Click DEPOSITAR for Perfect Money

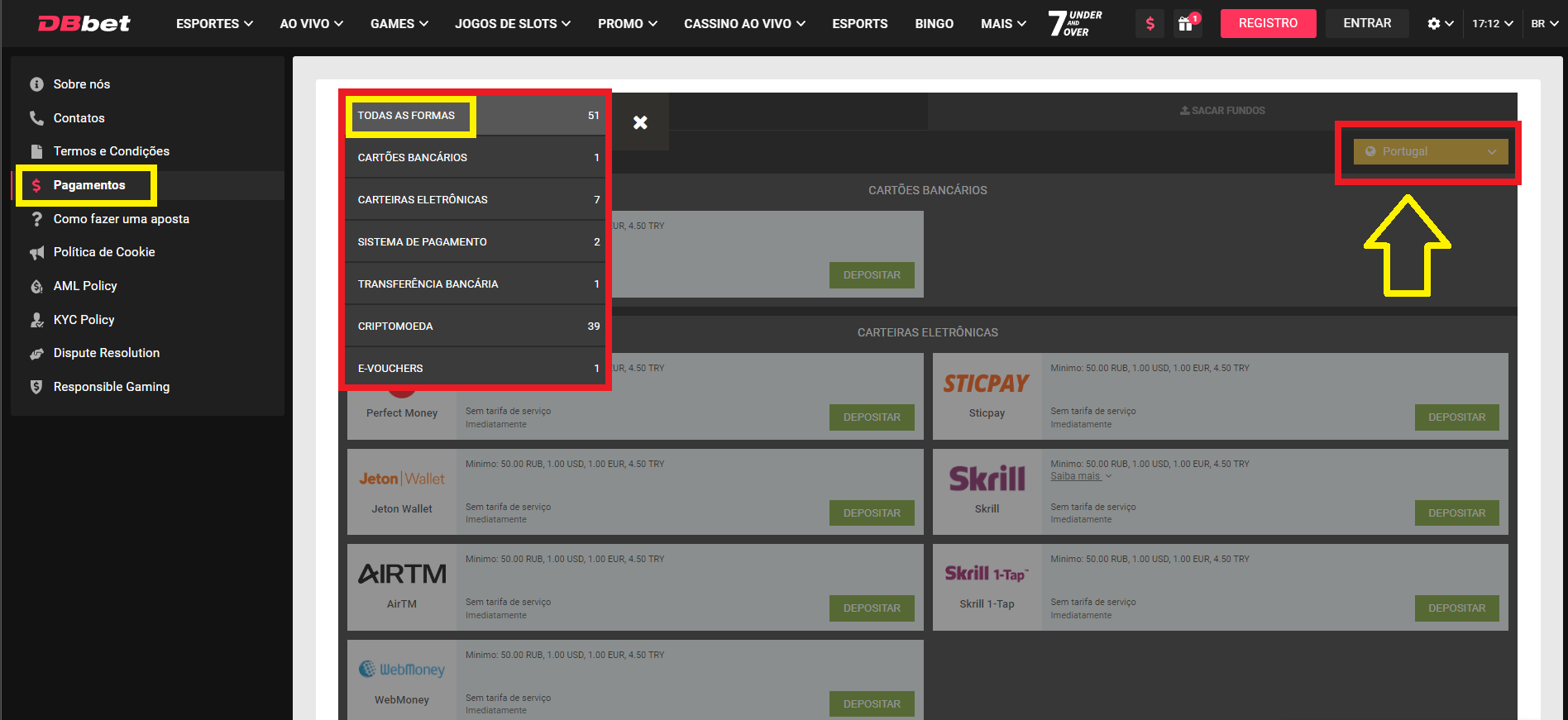(872, 417)
